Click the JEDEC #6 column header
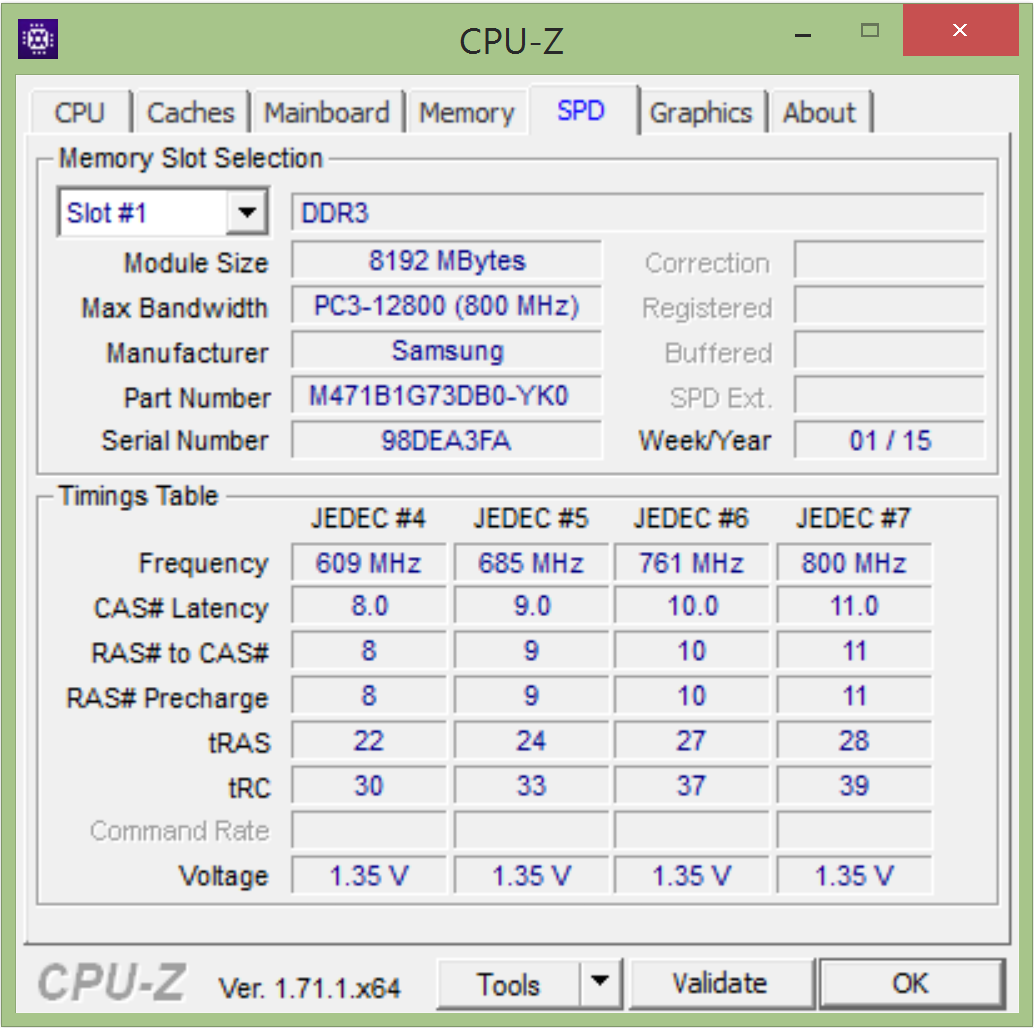Image resolution: width=1034 pixels, height=1028 pixels. [692, 519]
